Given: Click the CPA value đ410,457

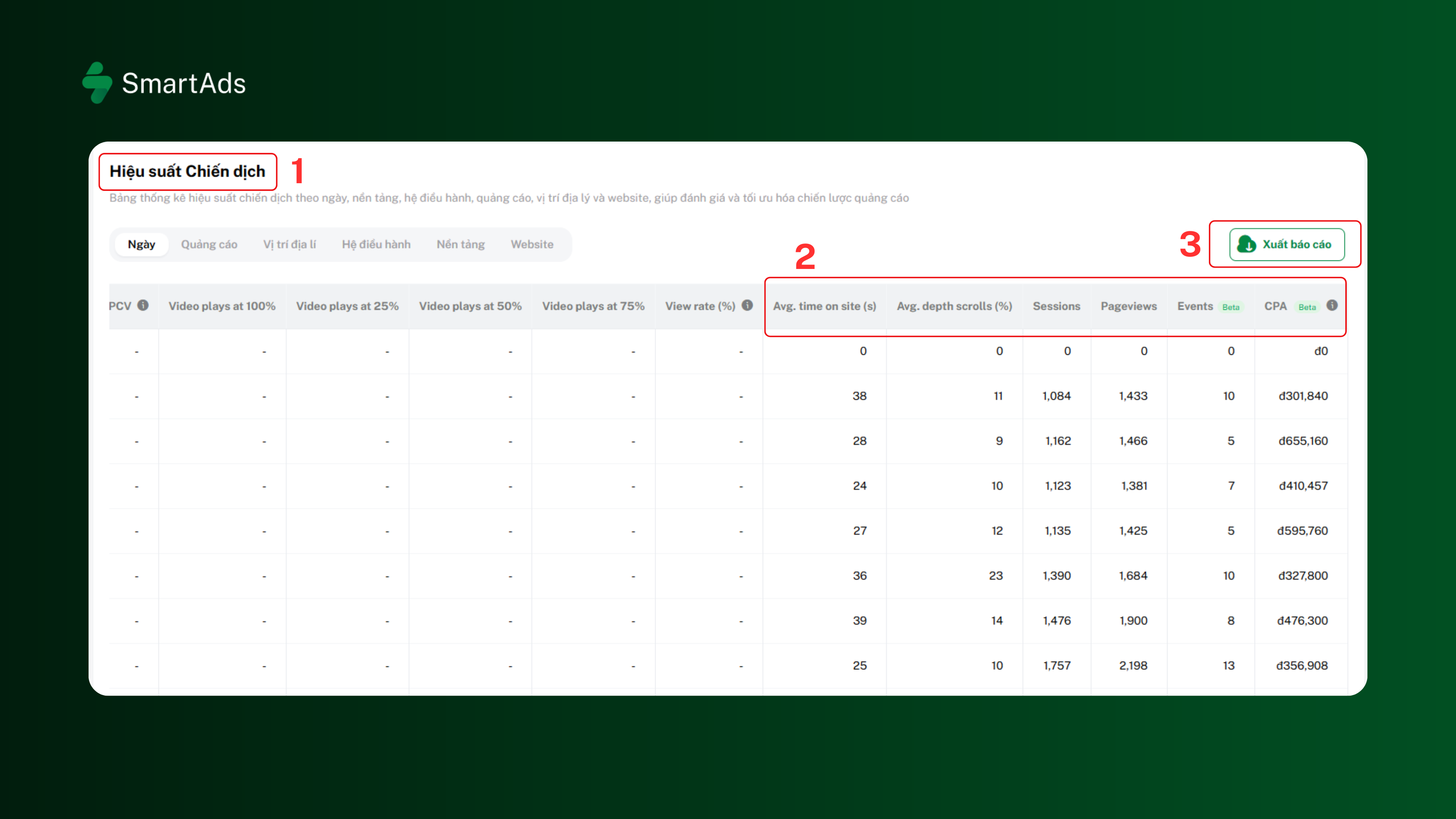Looking at the screenshot, I should point(1303,485).
